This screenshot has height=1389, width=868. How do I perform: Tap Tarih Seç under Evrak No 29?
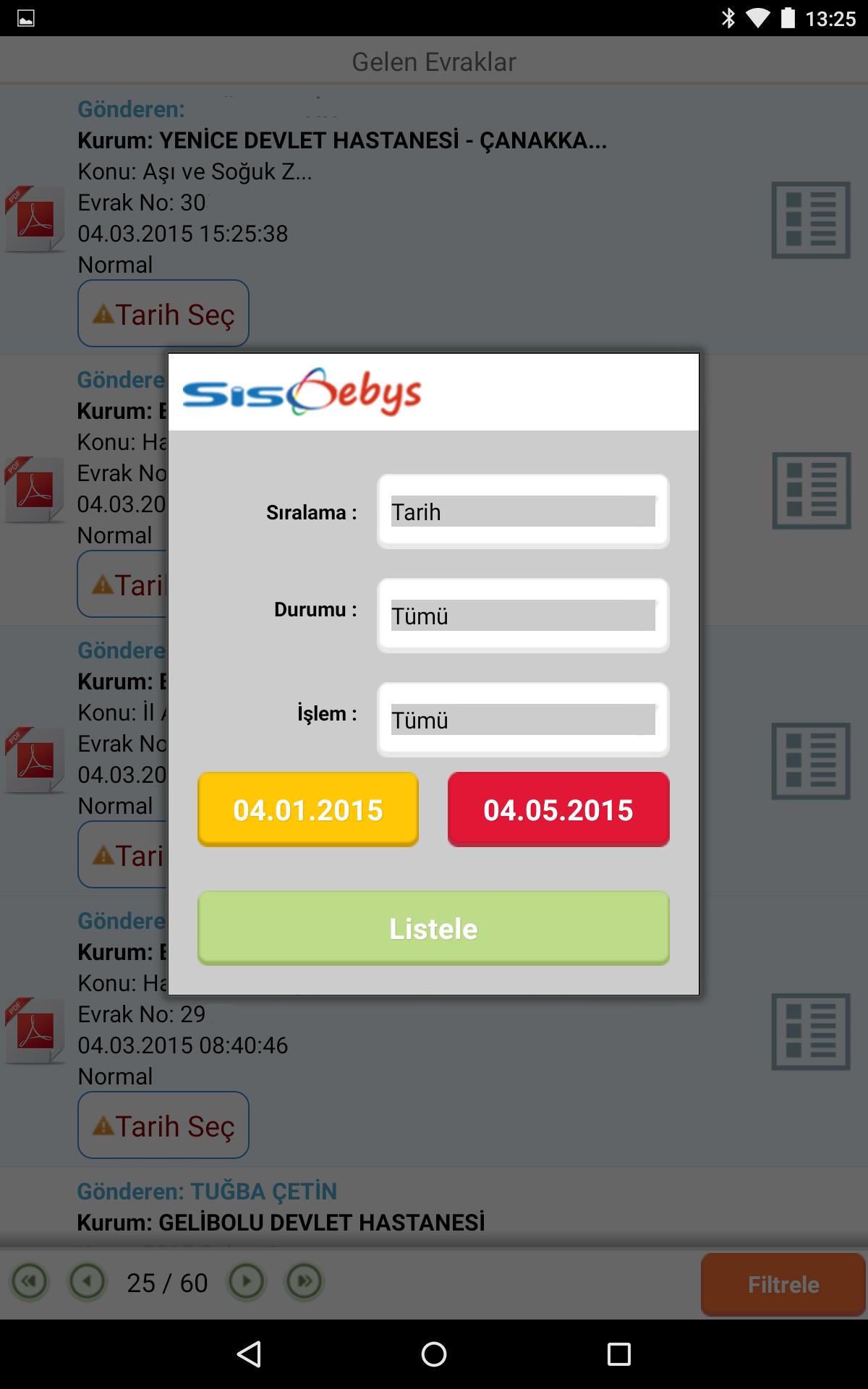coord(163,1125)
